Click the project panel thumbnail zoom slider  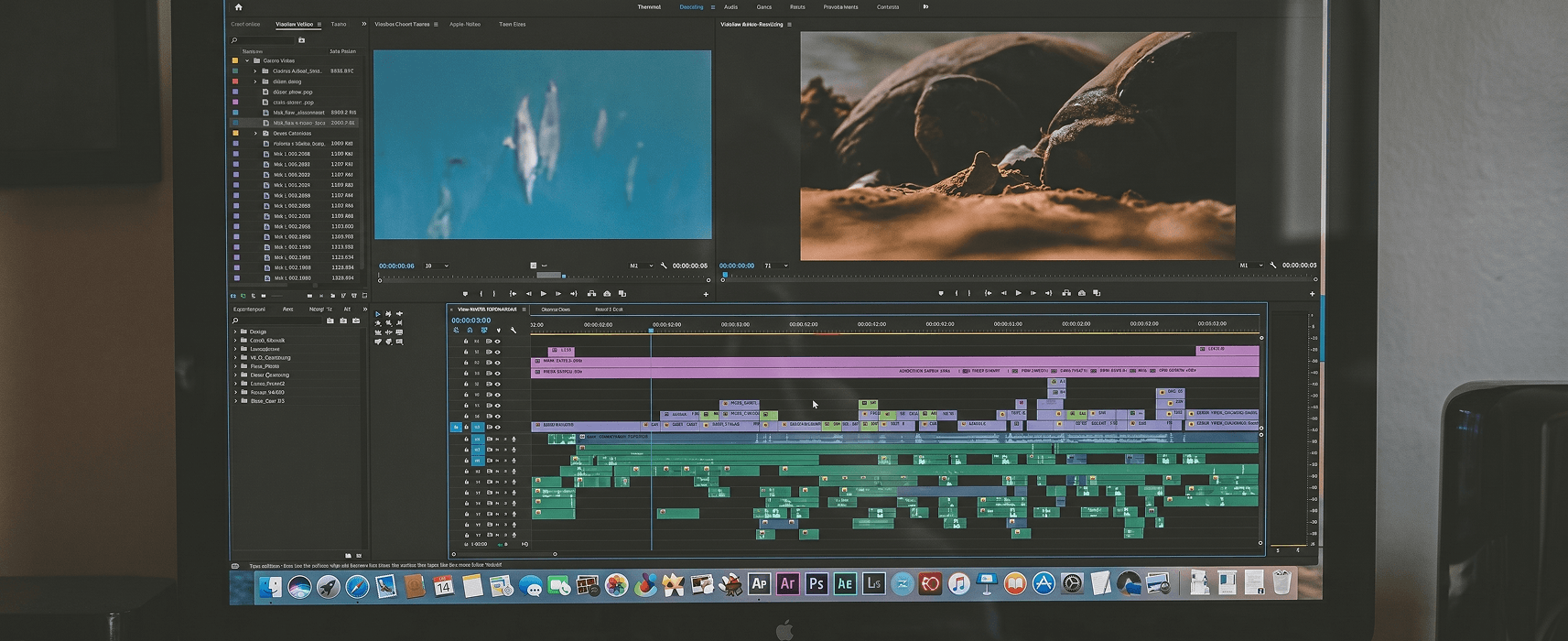(x=277, y=296)
